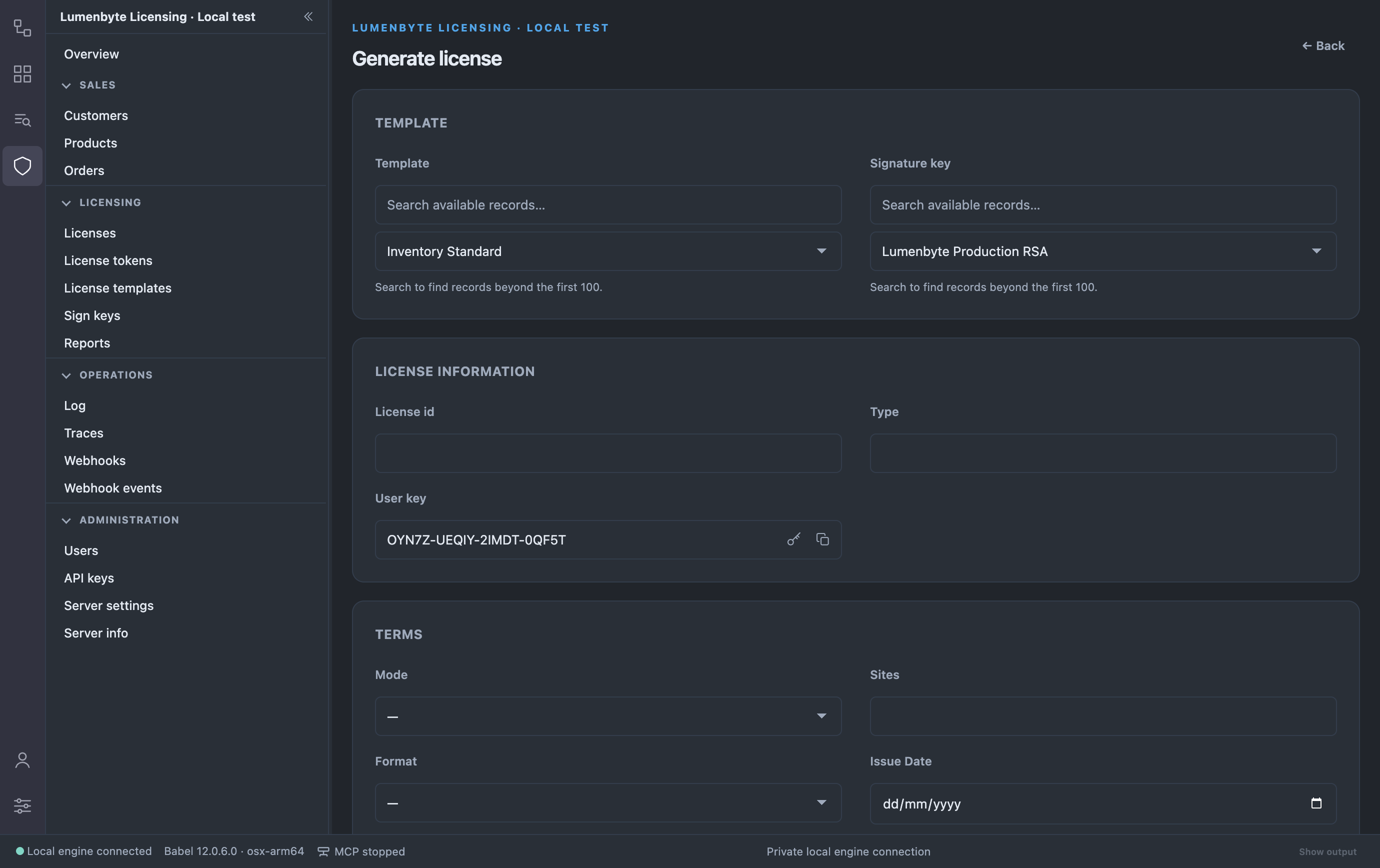The height and width of the screenshot is (868, 1380).
Task: Click the License id input field
Action: pyautogui.click(x=608, y=453)
